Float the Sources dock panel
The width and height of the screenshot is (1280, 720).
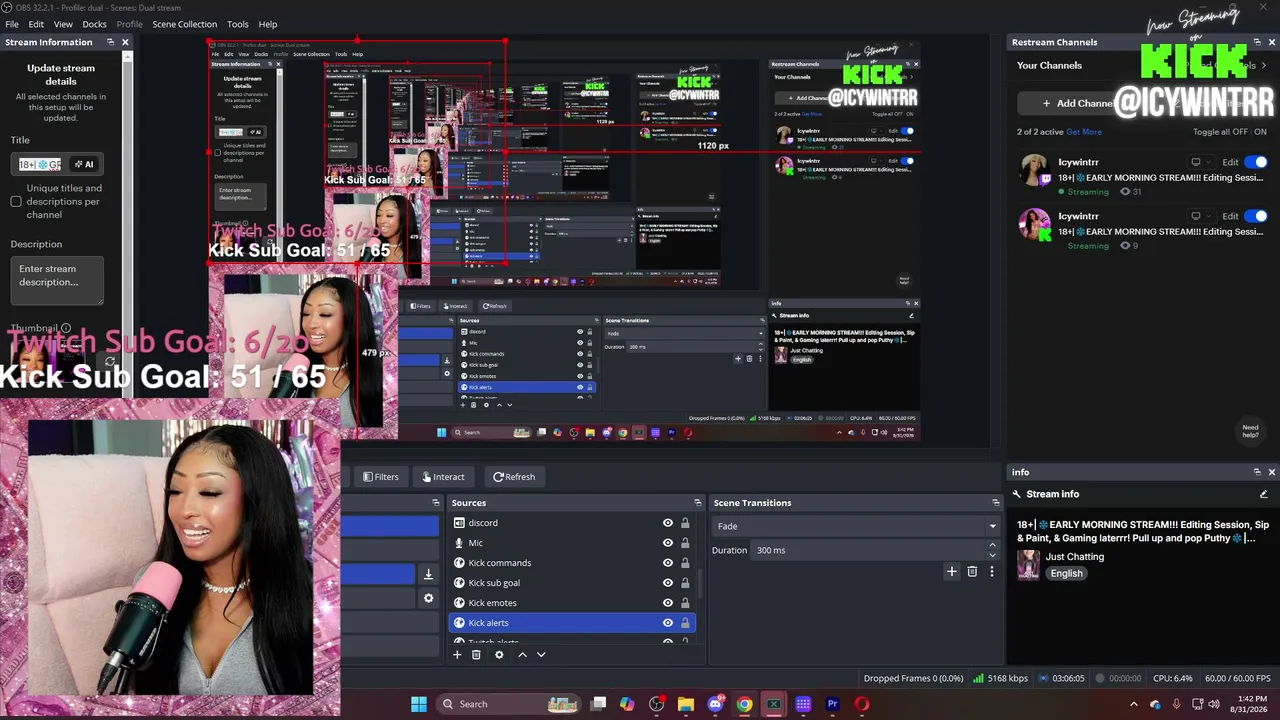pos(697,503)
